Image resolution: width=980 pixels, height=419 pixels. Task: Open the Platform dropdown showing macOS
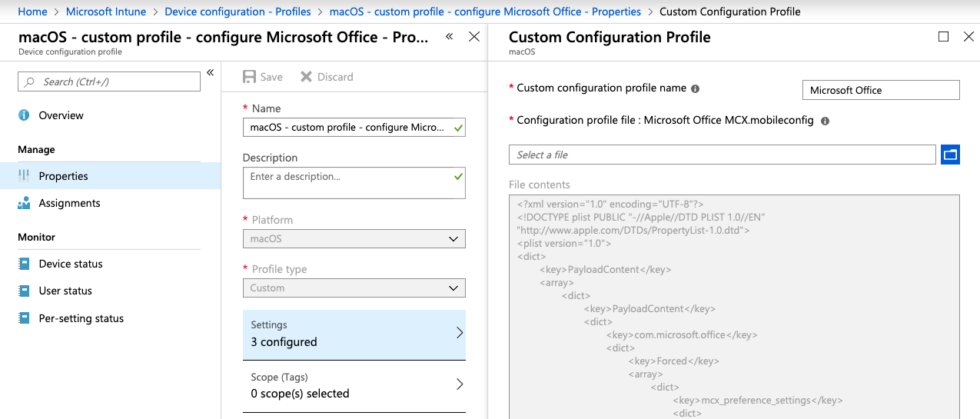tap(354, 239)
